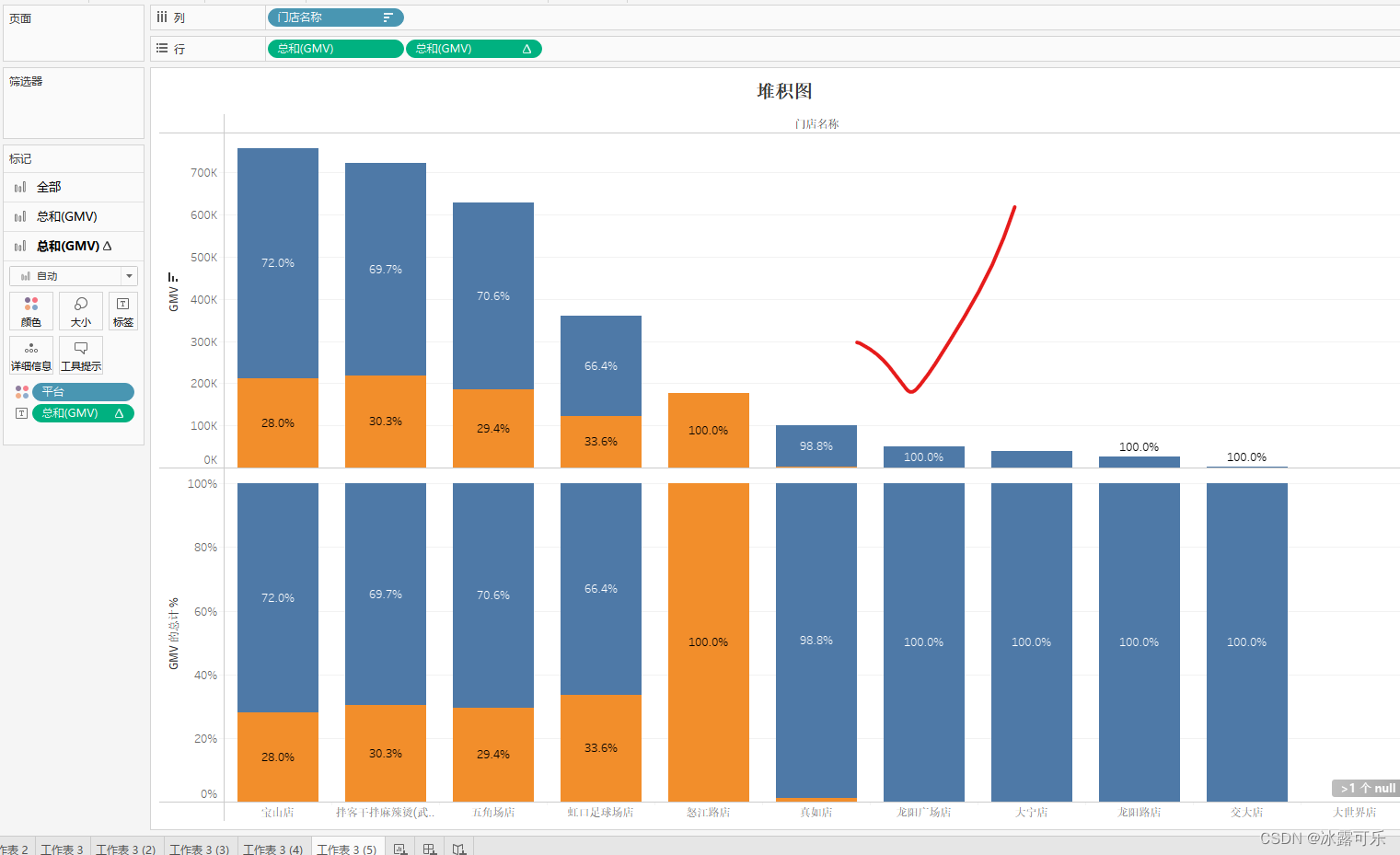1400x855 pixels.
Task: Click the new dashboard icon
Action: [x=430, y=849]
